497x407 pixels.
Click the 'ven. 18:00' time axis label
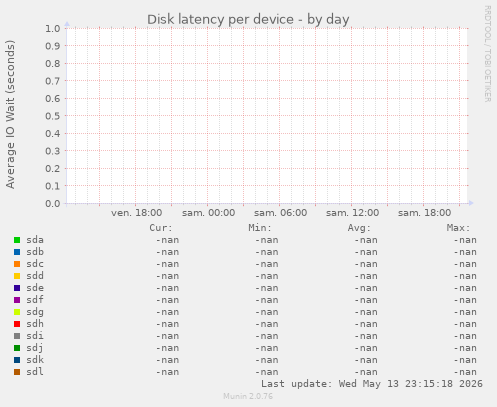(x=137, y=213)
